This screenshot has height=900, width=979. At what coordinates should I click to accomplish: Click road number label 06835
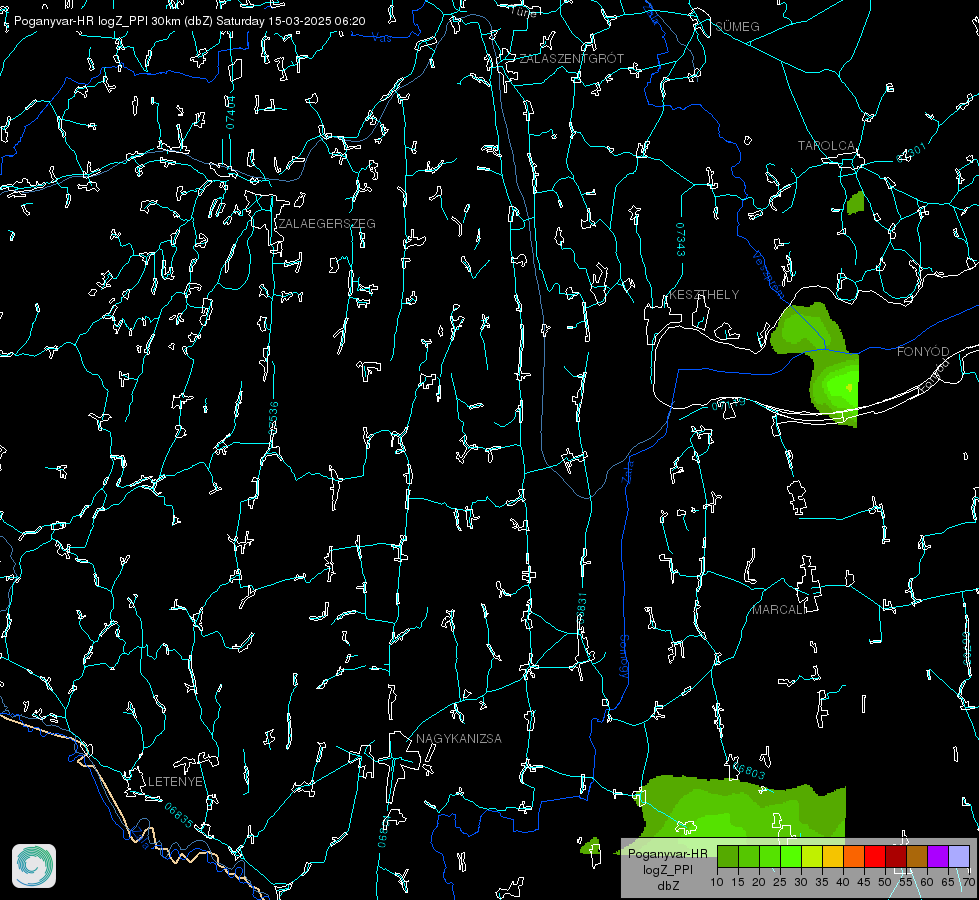click(179, 815)
